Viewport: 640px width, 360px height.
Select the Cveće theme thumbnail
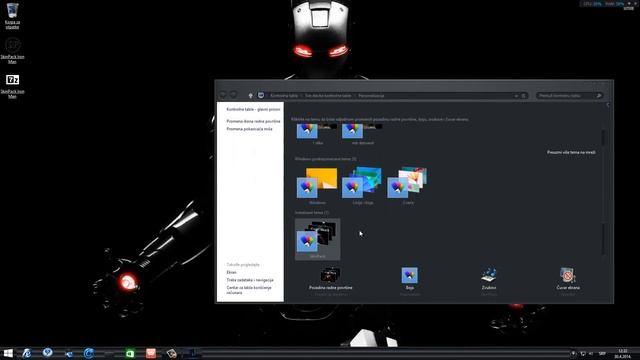408,186
